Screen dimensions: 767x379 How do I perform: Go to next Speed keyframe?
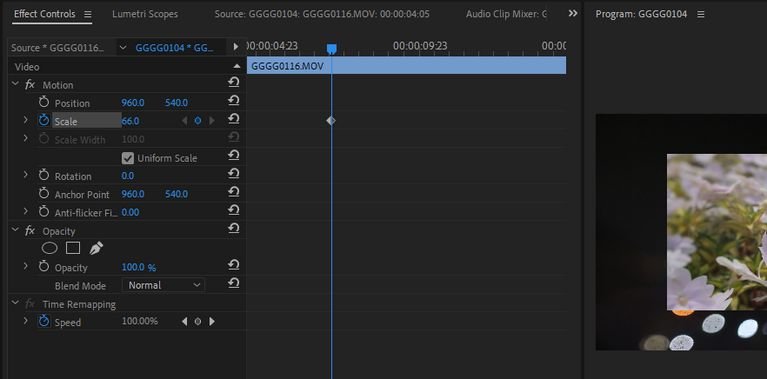212,321
